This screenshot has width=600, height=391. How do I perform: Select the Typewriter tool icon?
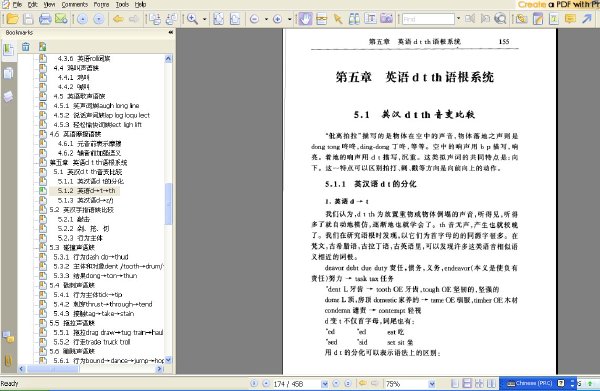coord(554,19)
